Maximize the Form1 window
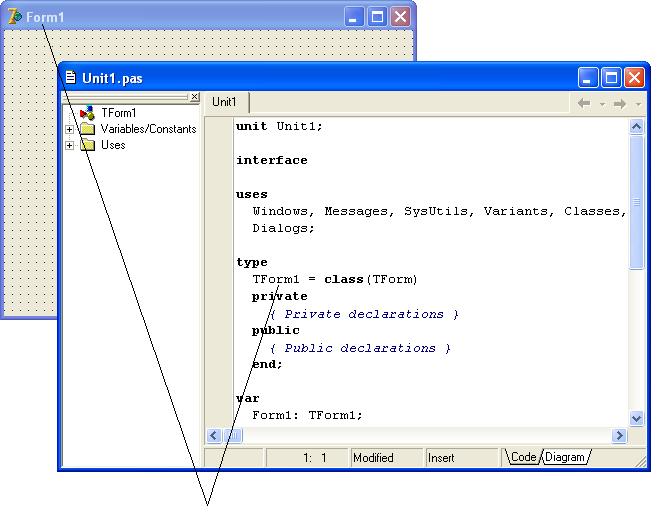 click(x=377, y=17)
